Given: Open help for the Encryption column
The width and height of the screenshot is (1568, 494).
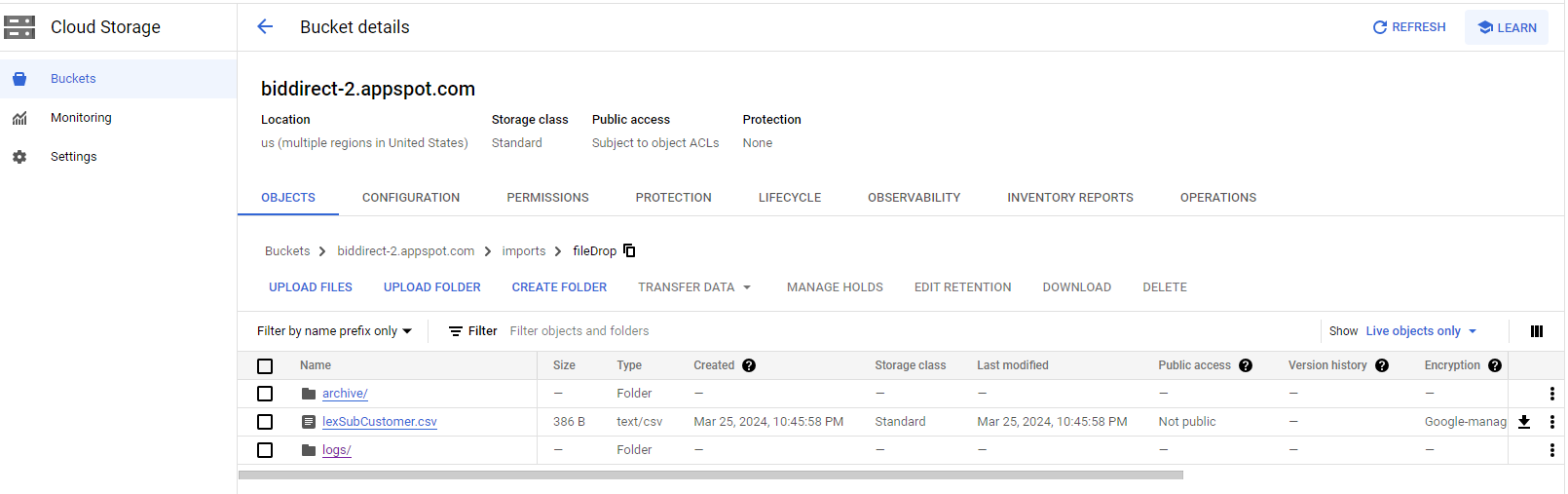Looking at the screenshot, I should click(x=1495, y=365).
